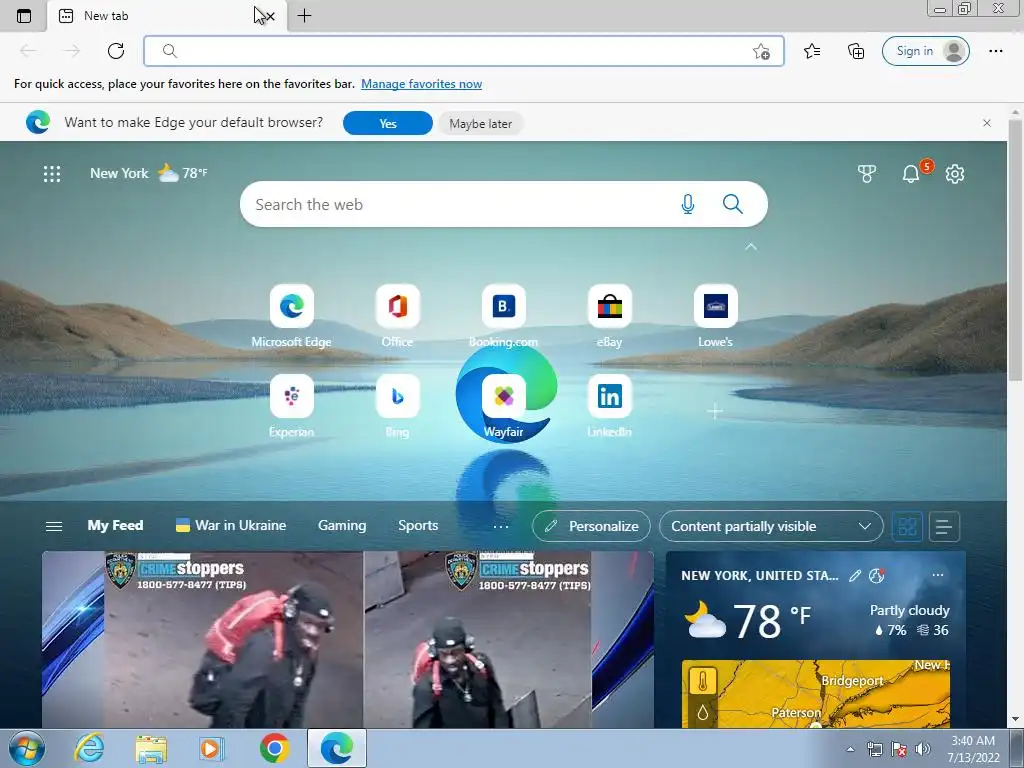Show hidden system tray icons arrow
The width and height of the screenshot is (1024, 768).
850,749
